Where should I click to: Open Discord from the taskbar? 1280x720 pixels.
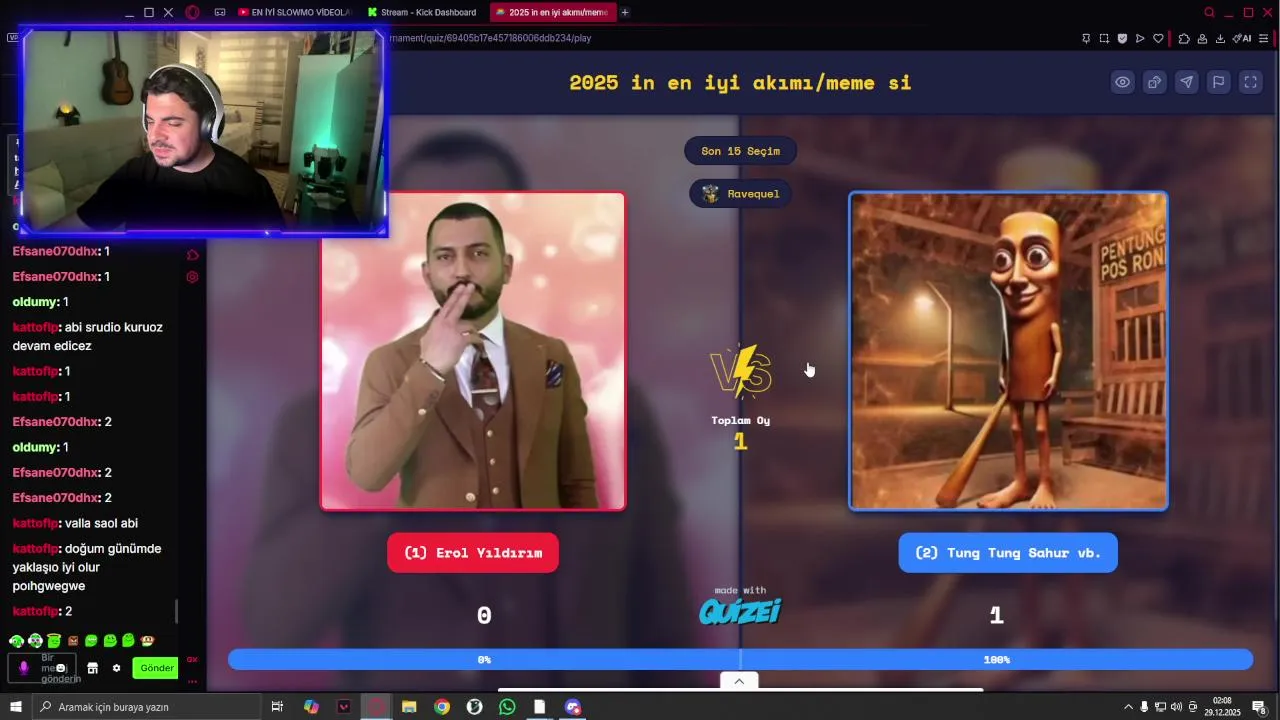[572, 707]
